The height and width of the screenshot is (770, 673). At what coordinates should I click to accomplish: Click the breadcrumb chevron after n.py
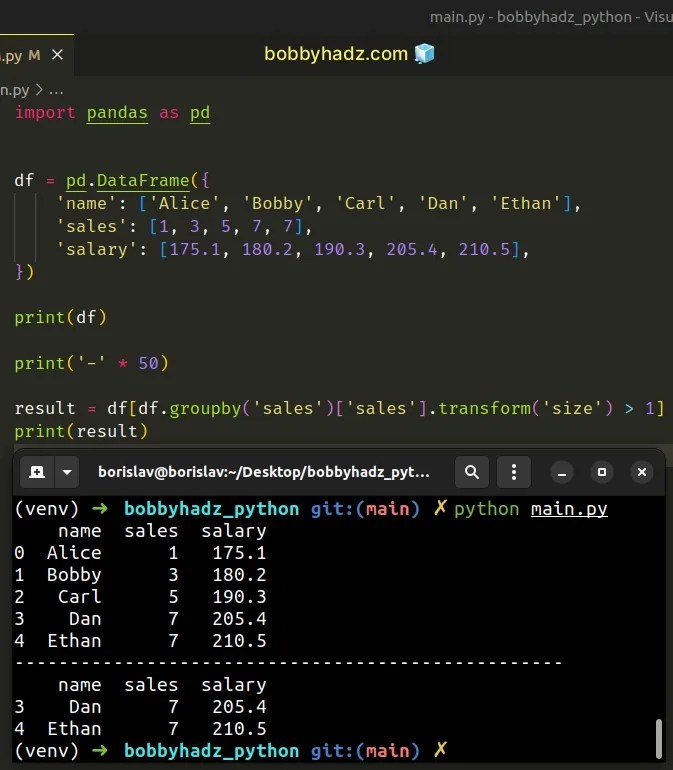39,90
